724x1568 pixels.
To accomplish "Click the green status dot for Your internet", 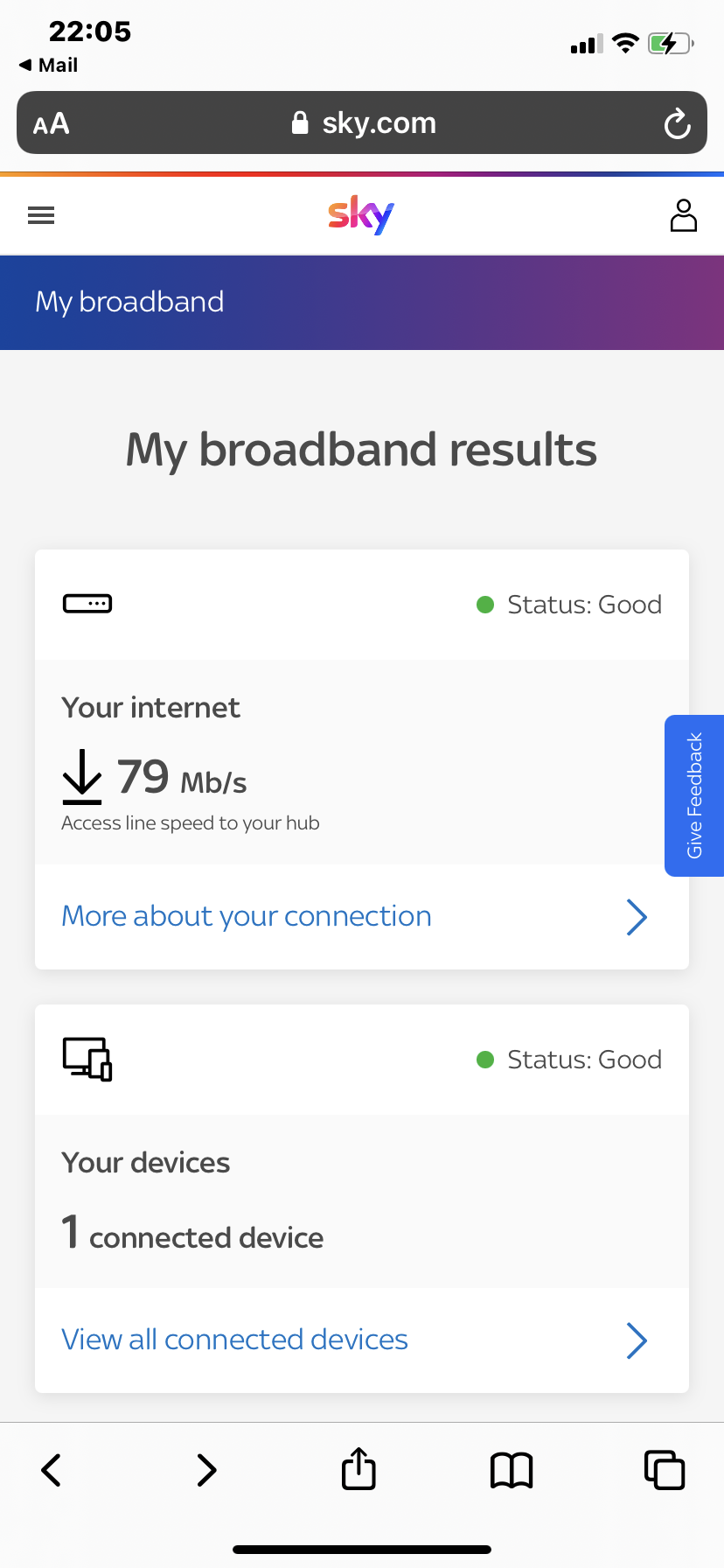I will [x=485, y=604].
